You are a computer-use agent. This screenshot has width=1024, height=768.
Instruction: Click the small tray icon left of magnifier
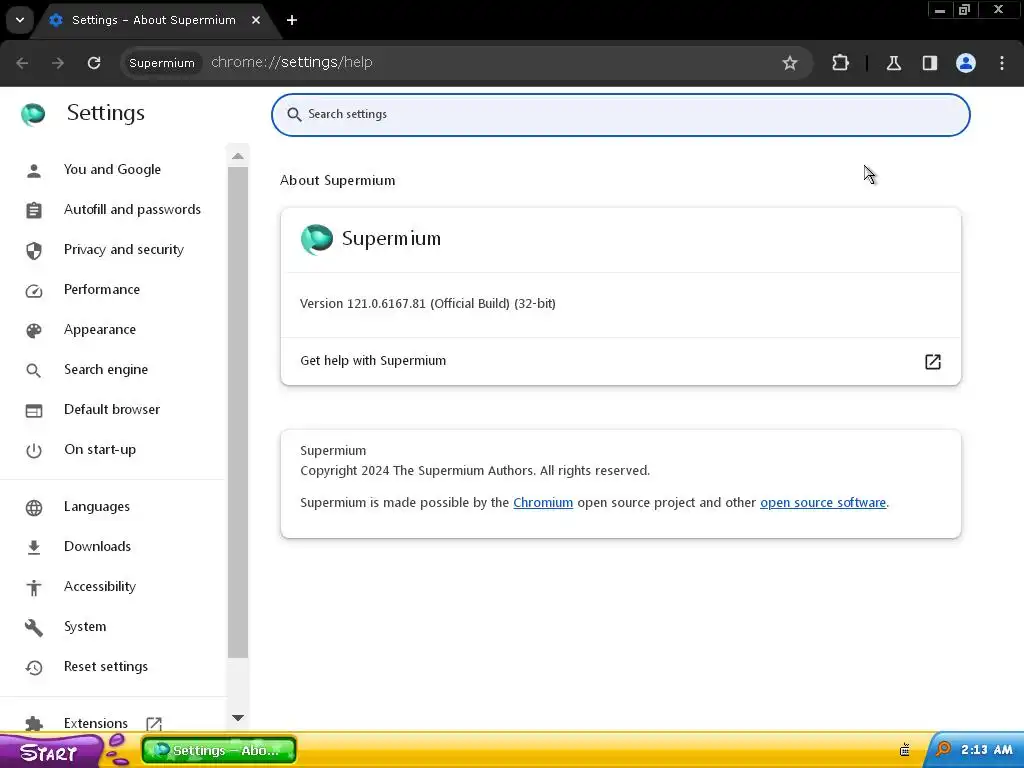tap(904, 750)
